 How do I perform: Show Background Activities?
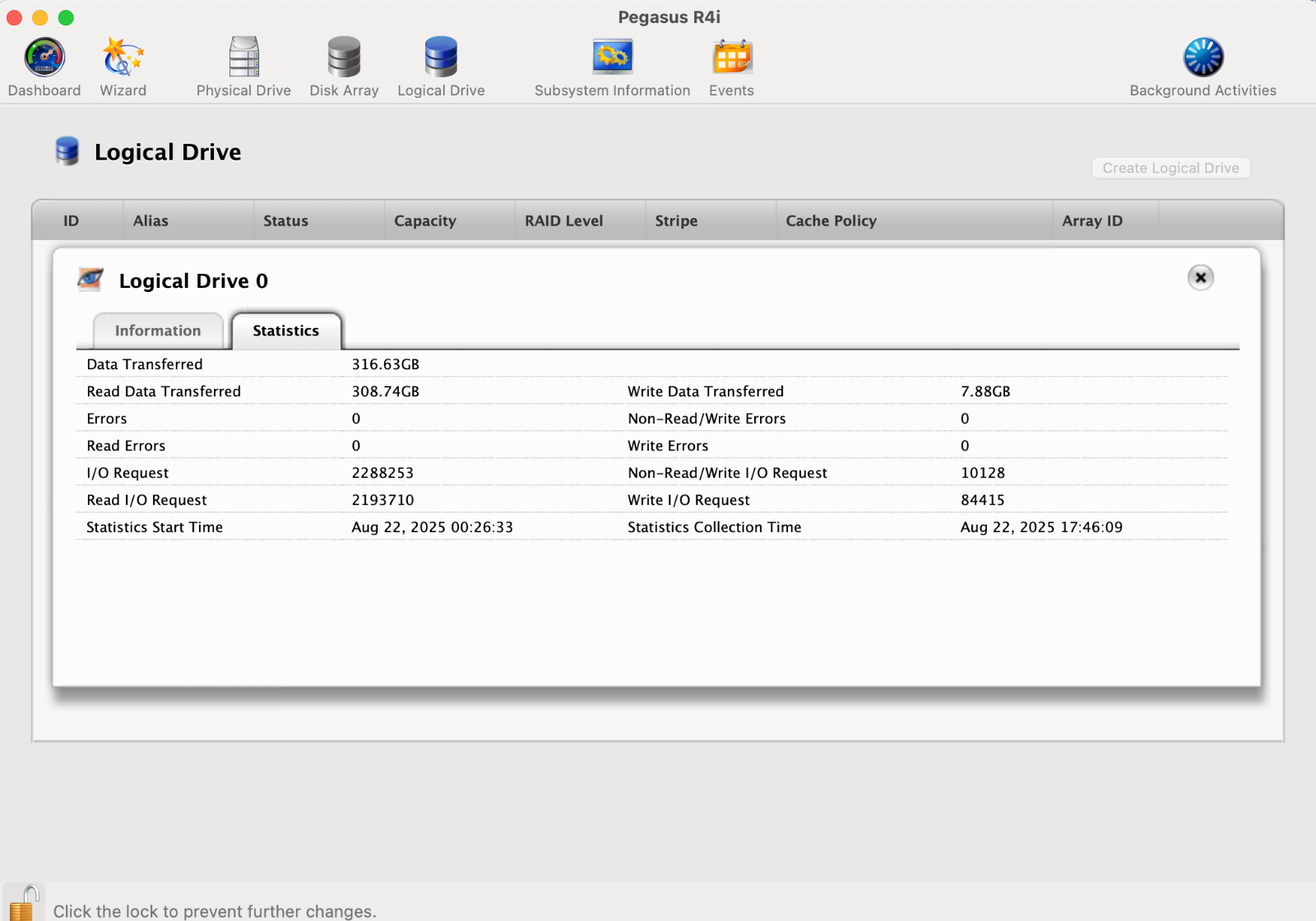1202,67
